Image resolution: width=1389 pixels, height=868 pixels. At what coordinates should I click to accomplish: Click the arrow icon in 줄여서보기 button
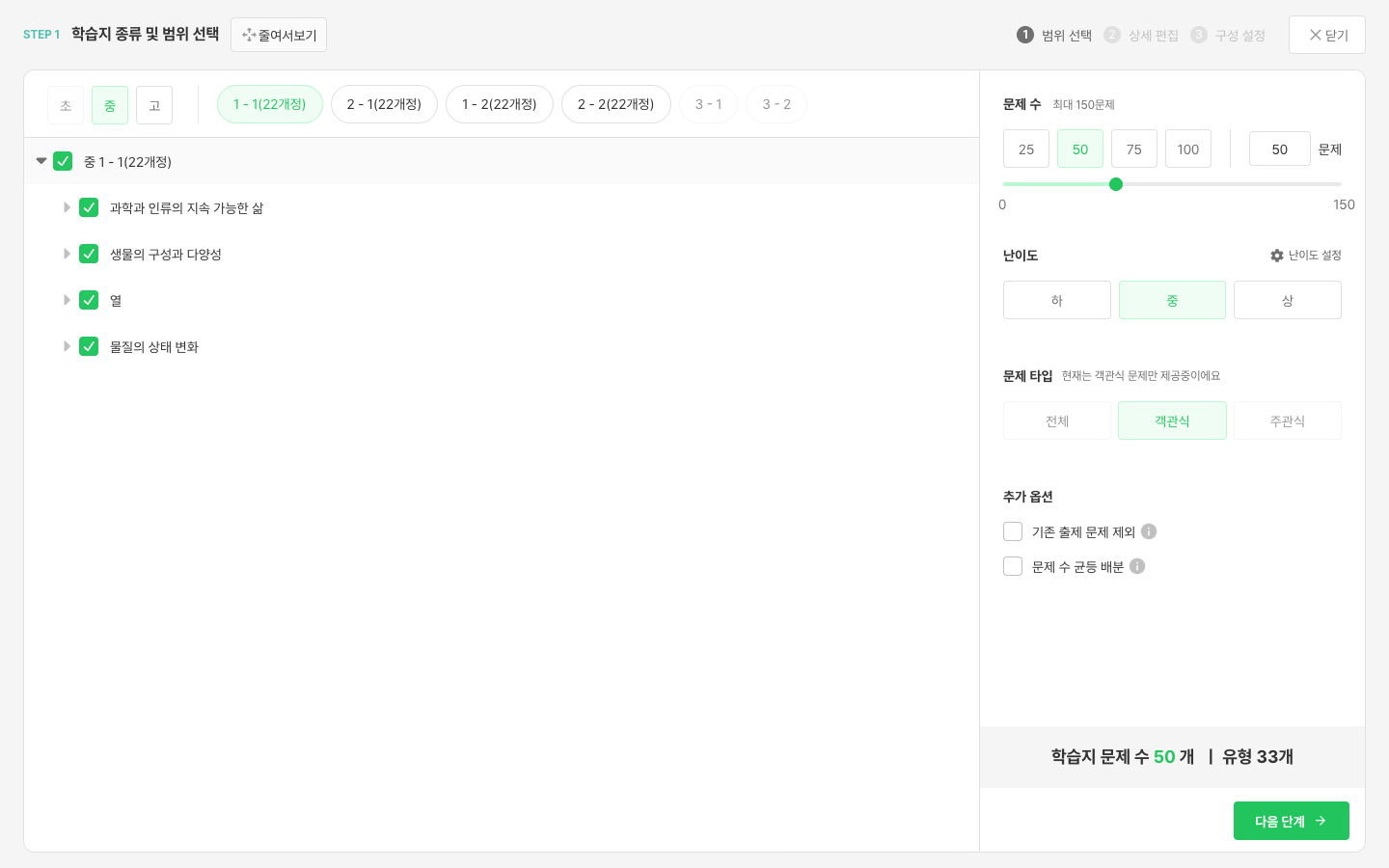pyautogui.click(x=249, y=35)
